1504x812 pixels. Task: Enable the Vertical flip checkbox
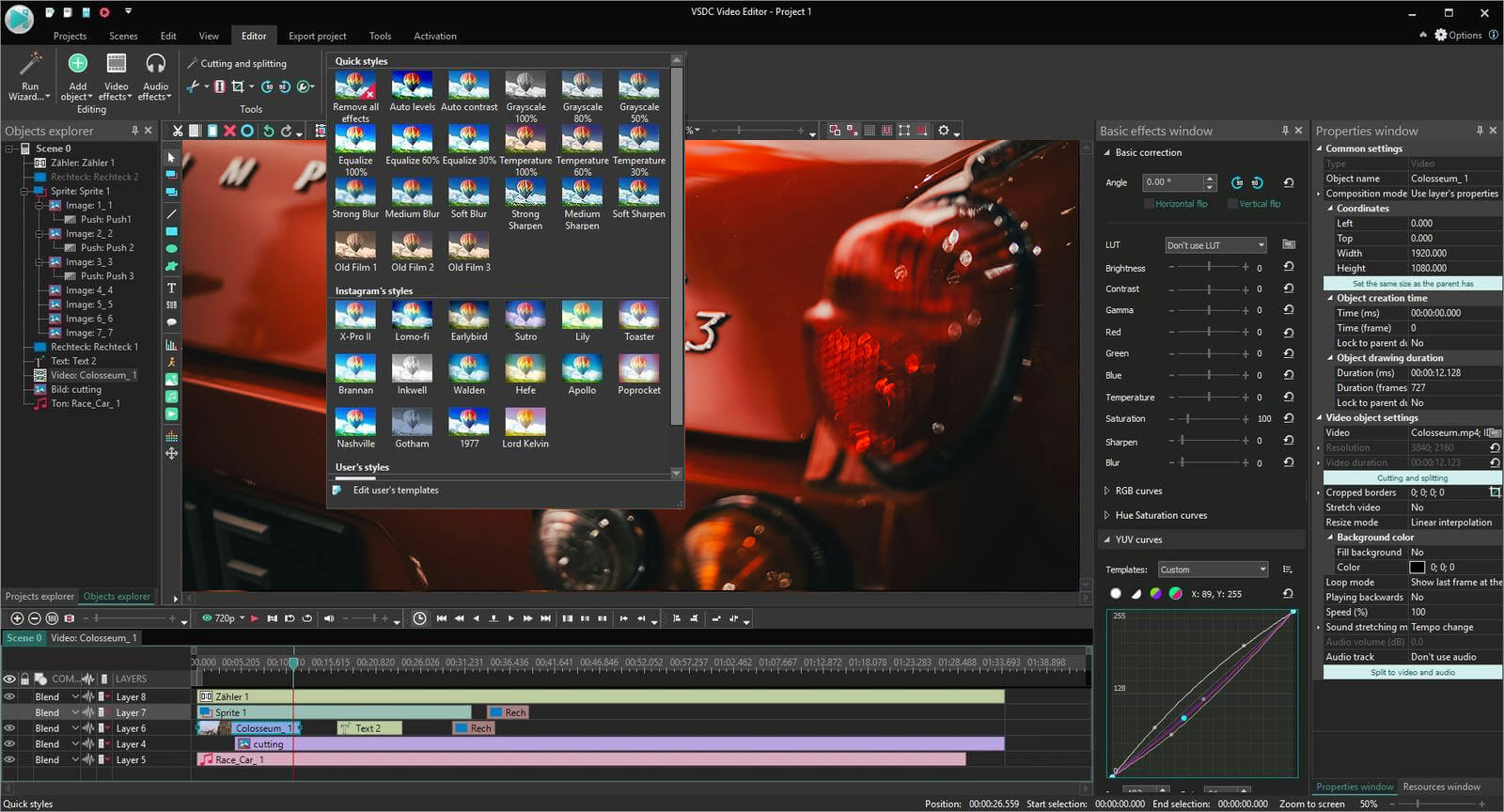point(1232,204)
